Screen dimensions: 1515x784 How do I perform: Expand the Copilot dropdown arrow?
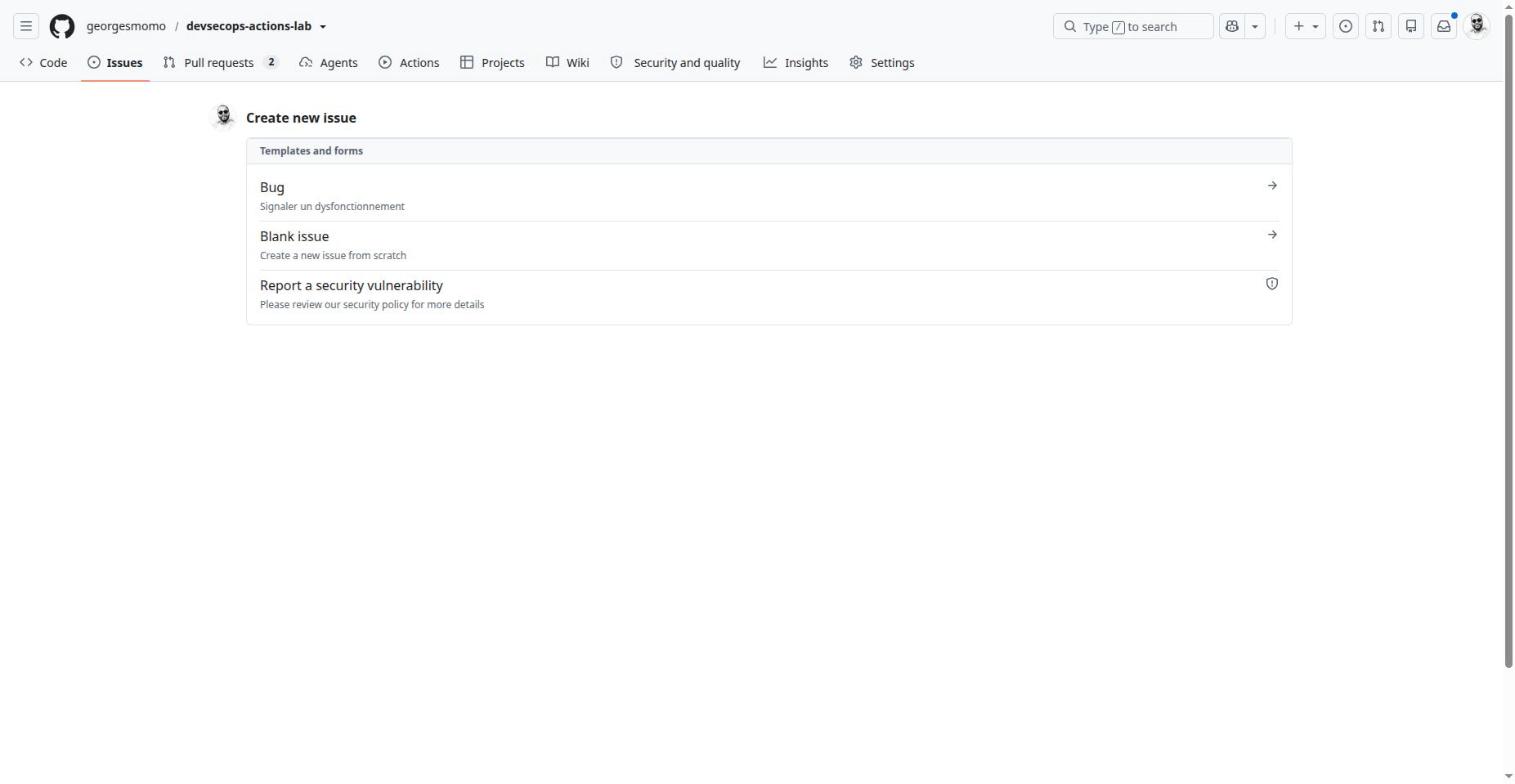(1255, 26)
